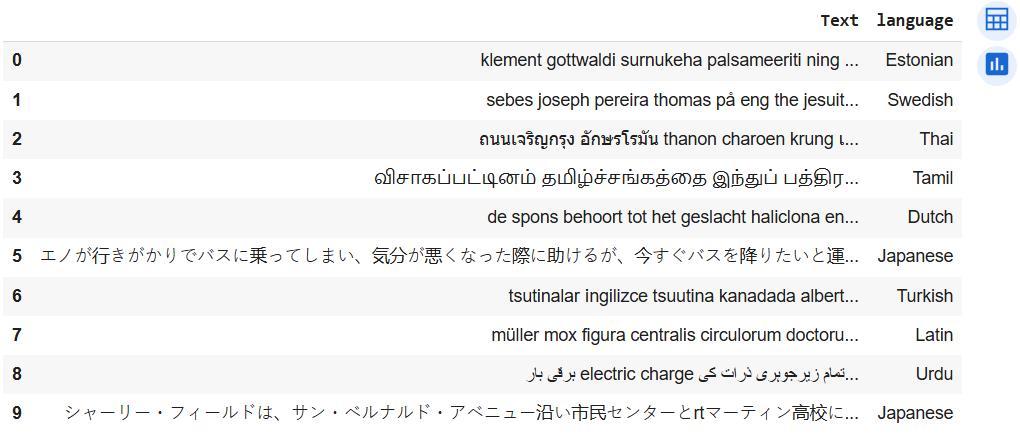Click the Latin language cell
Viewport: 1020px width, 437px height.
(x=932, y=336)
